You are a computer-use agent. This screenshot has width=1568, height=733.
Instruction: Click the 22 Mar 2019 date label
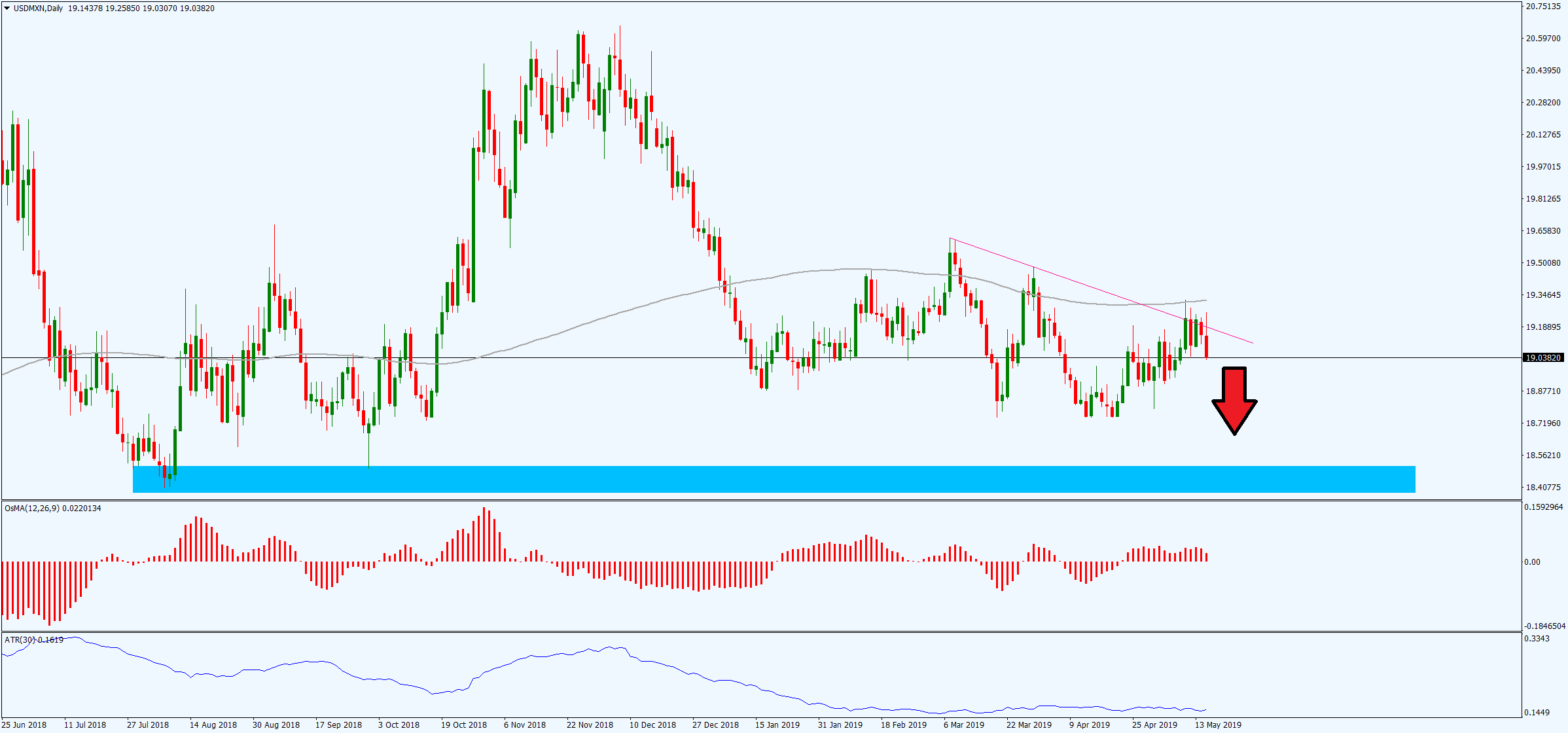coord(1029,724)
